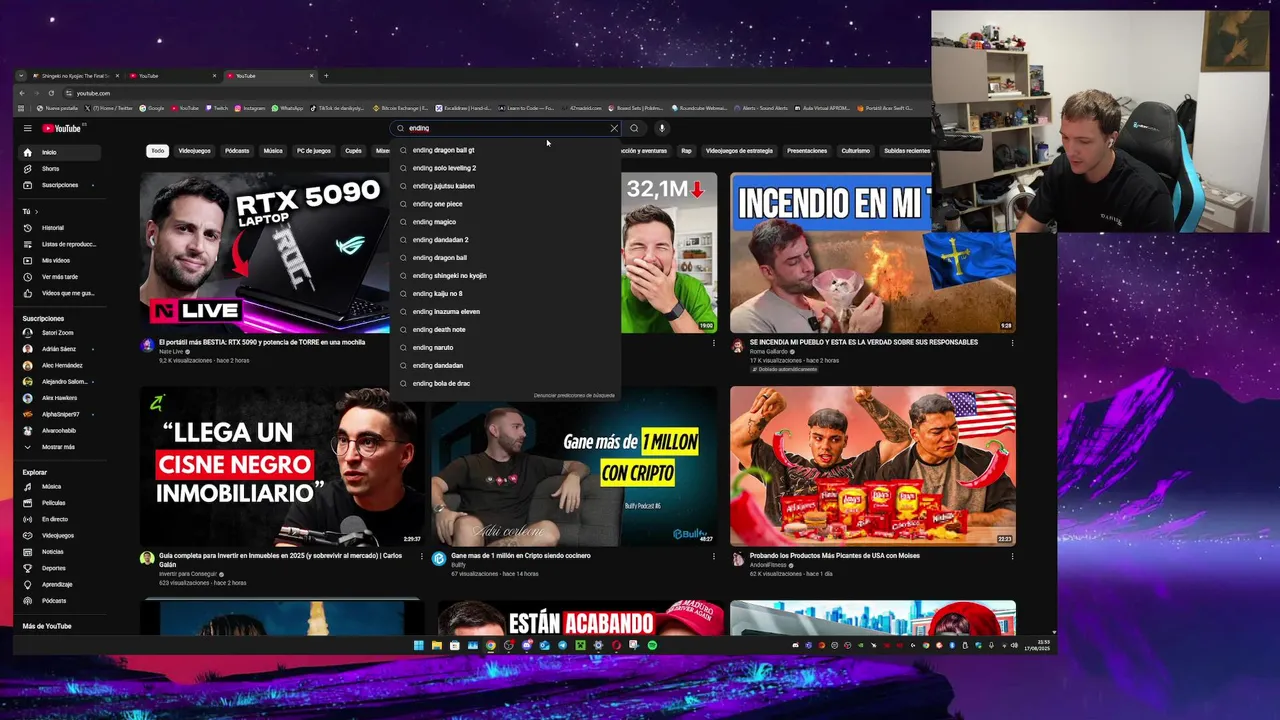Viewport: 1280px width, 720px height.
Task: Open Ver más tarde list
Action: (60, 277)
